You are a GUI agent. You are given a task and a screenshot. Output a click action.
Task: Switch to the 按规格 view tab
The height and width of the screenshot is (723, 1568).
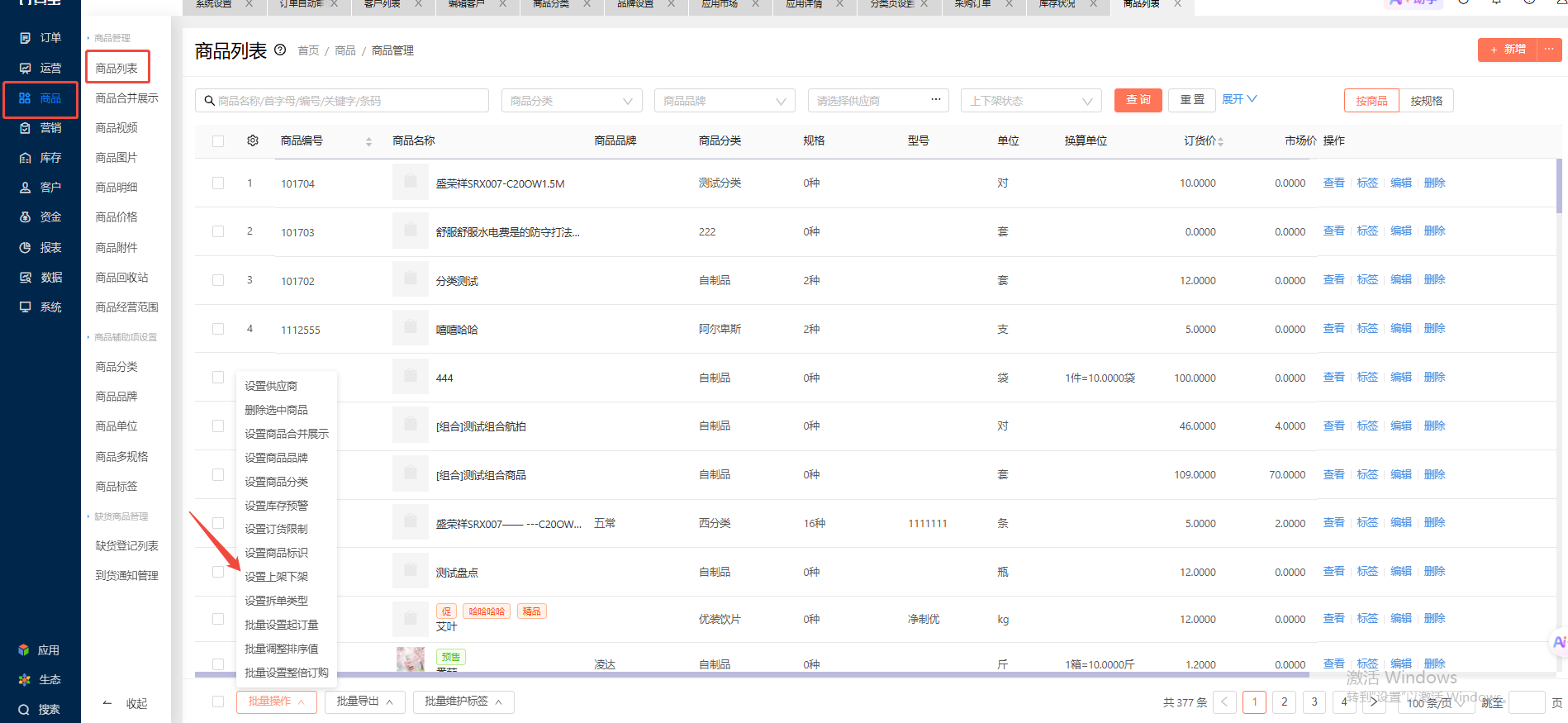(1426, 101)
